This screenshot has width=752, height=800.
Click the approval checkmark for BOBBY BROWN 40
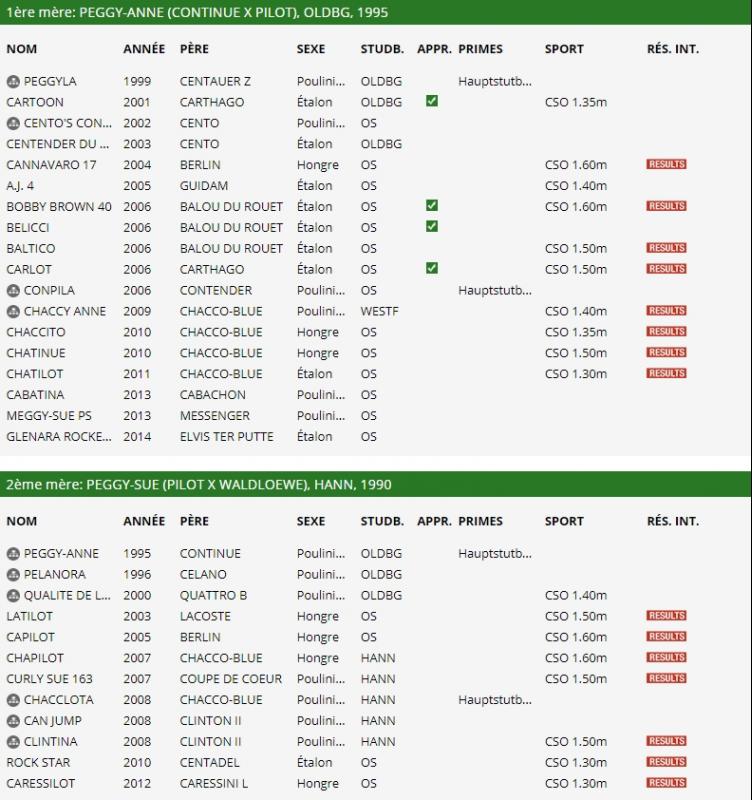432,206
